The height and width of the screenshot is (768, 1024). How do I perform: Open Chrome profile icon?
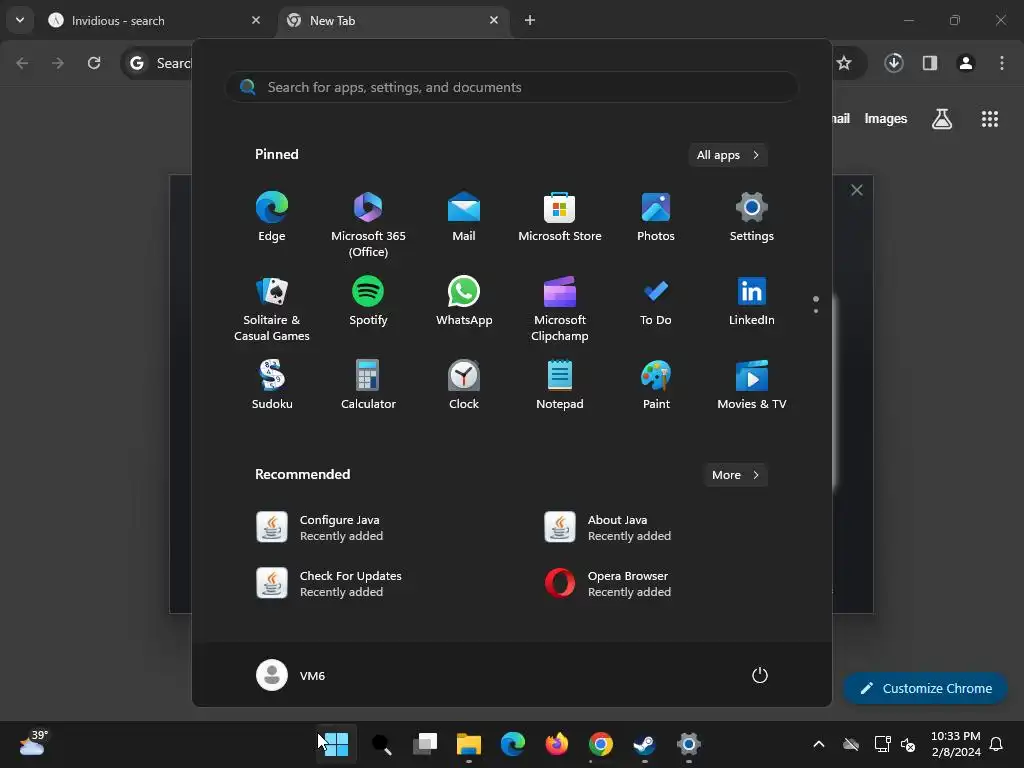tap(966, 63)
